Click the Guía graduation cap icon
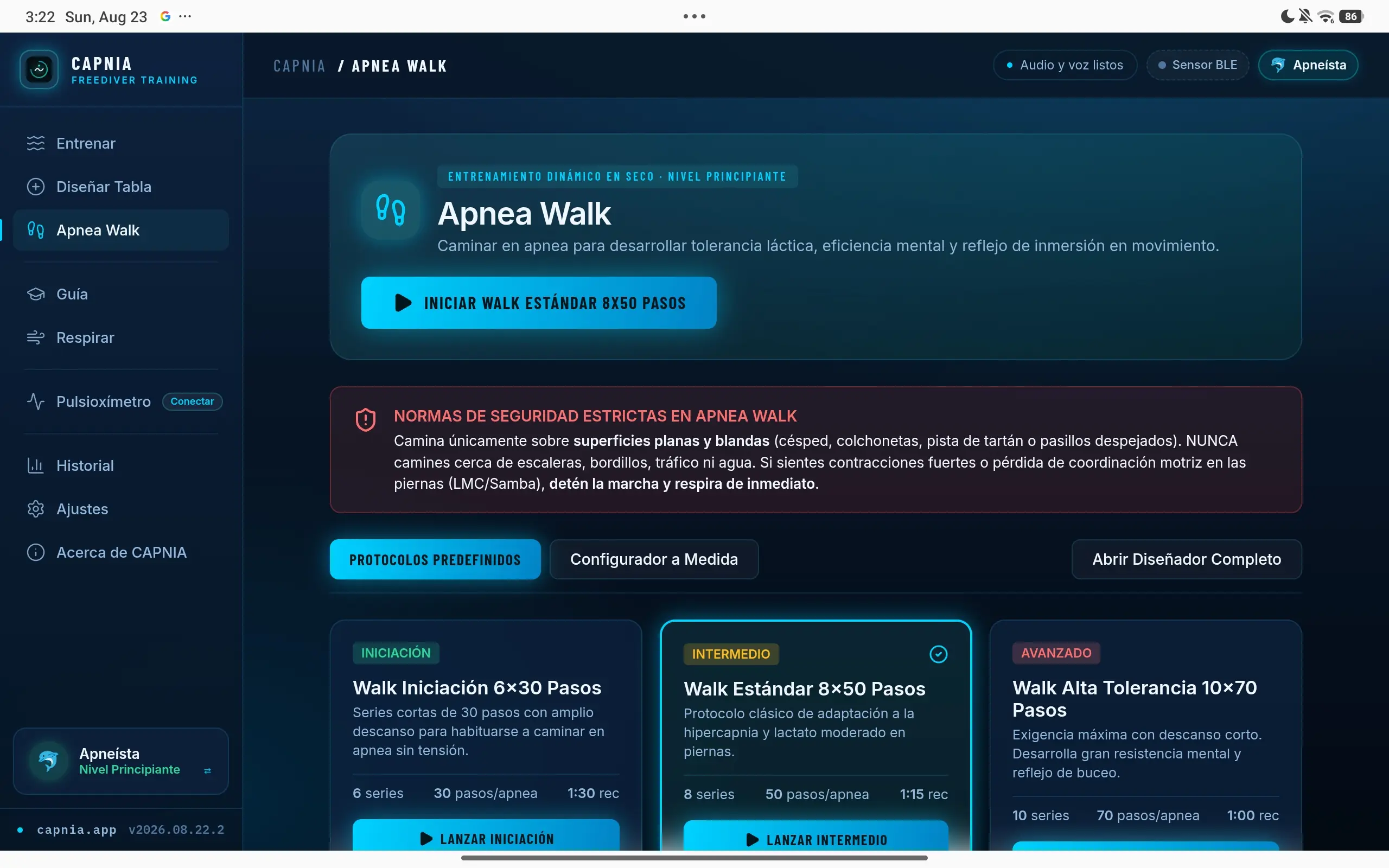Image resolution: width=1389 pixels, height=868 pixels. [36, 294]
